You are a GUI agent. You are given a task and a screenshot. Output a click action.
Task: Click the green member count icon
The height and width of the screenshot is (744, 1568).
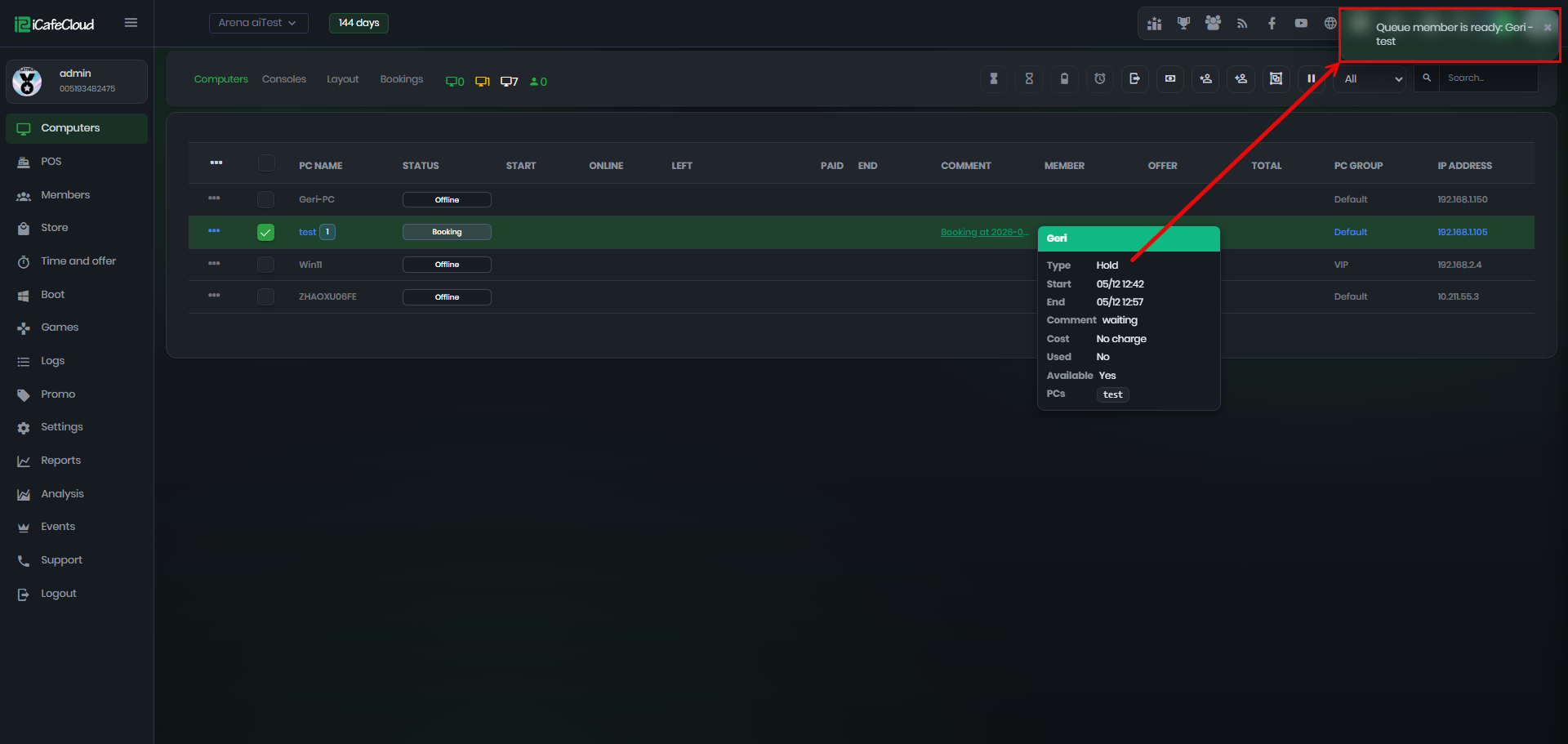pyautogui.click(x=538, y=82)
